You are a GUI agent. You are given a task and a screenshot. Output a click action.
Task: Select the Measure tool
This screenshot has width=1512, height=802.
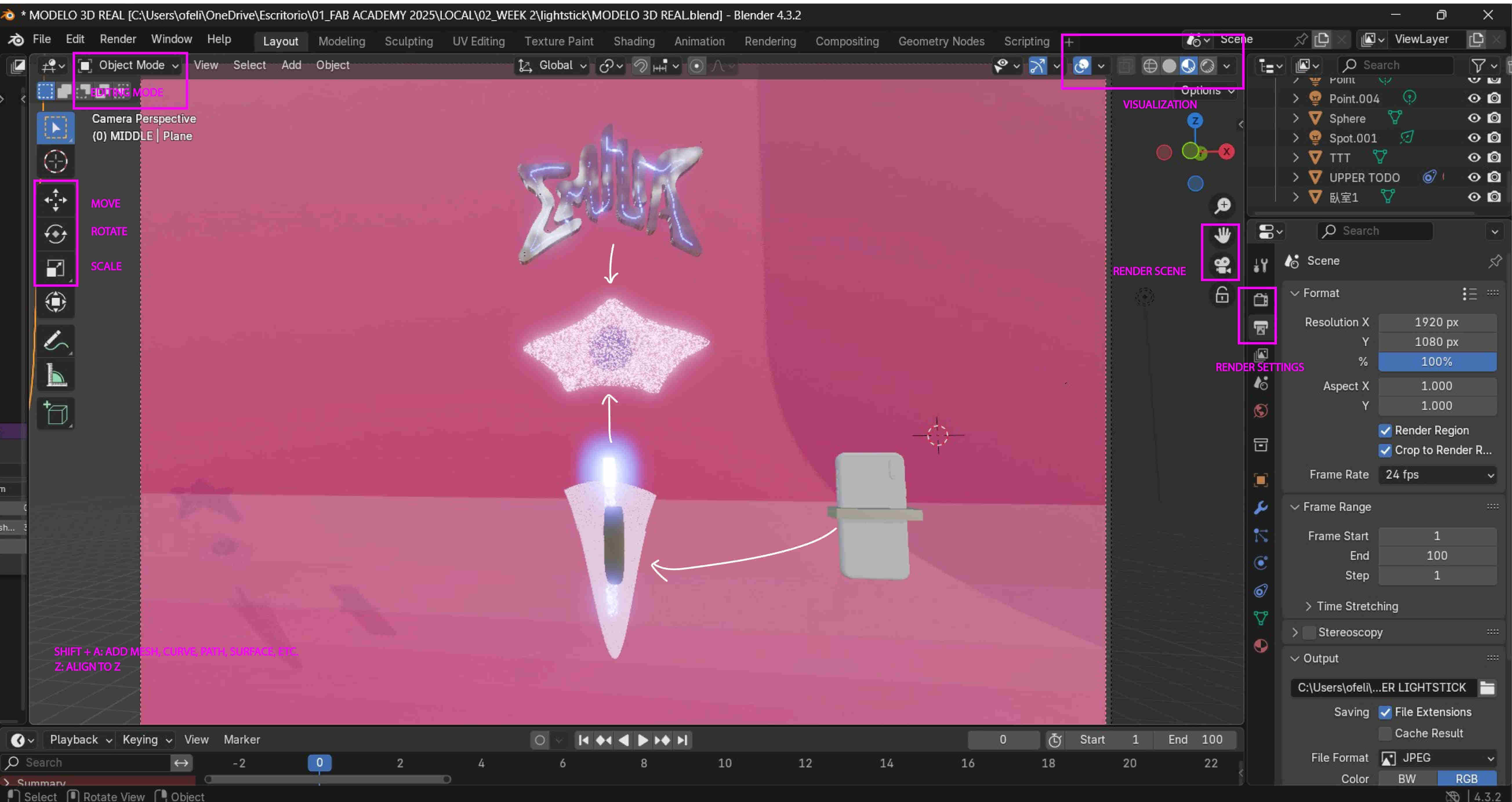(56, 375)
